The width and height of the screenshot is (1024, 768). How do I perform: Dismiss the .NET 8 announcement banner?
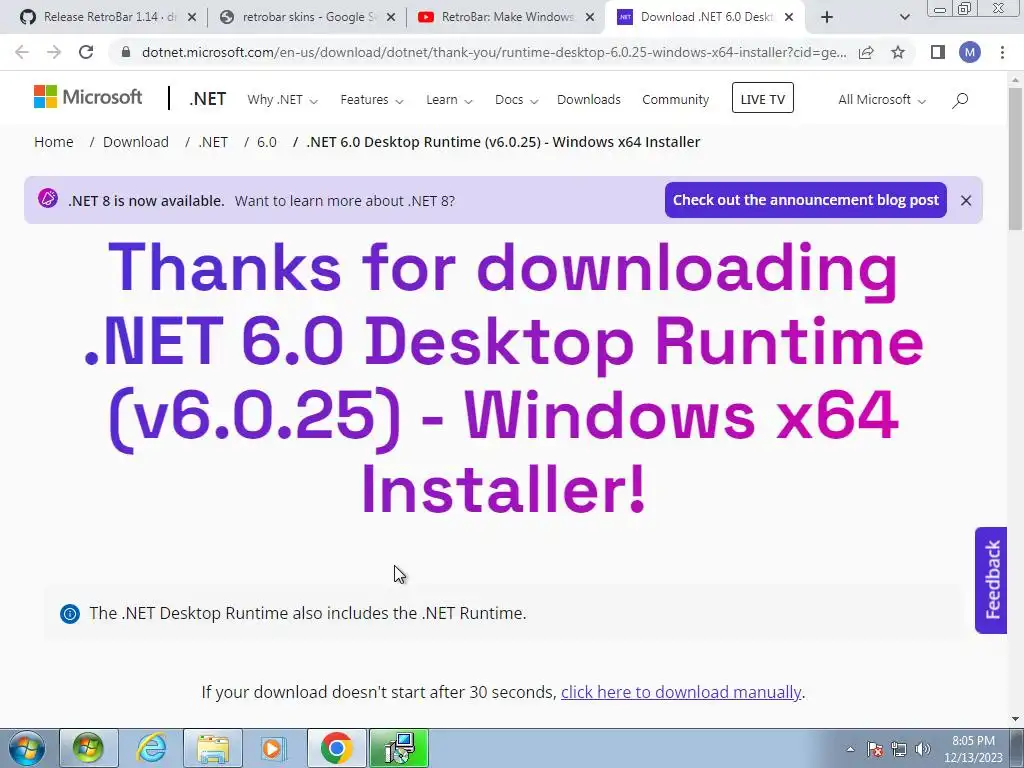pos(966,200)
